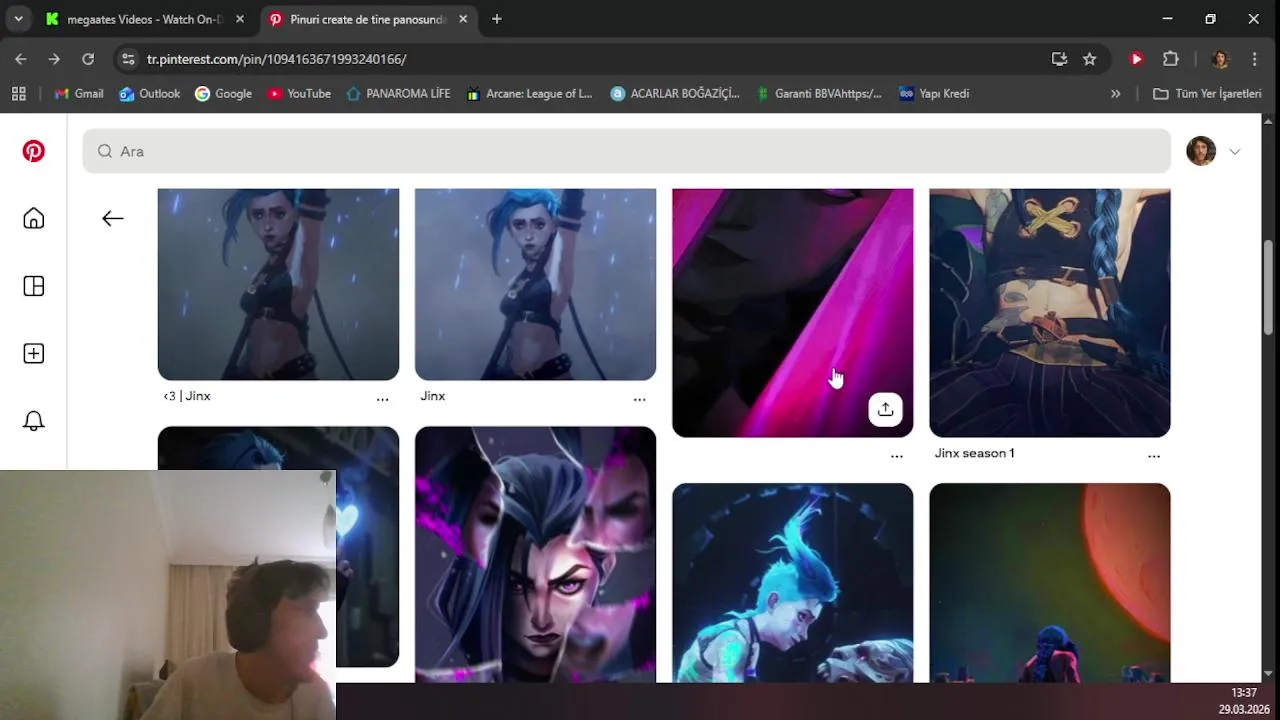1280x720 pixels.
Task: Open the Yapı Kredi bookmark
Action: [x=934, y=93]
